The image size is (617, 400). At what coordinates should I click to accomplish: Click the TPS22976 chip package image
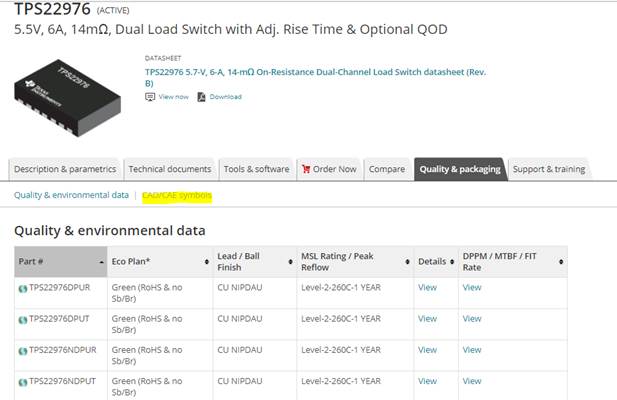pyautogui.click(x=67, y=98)
